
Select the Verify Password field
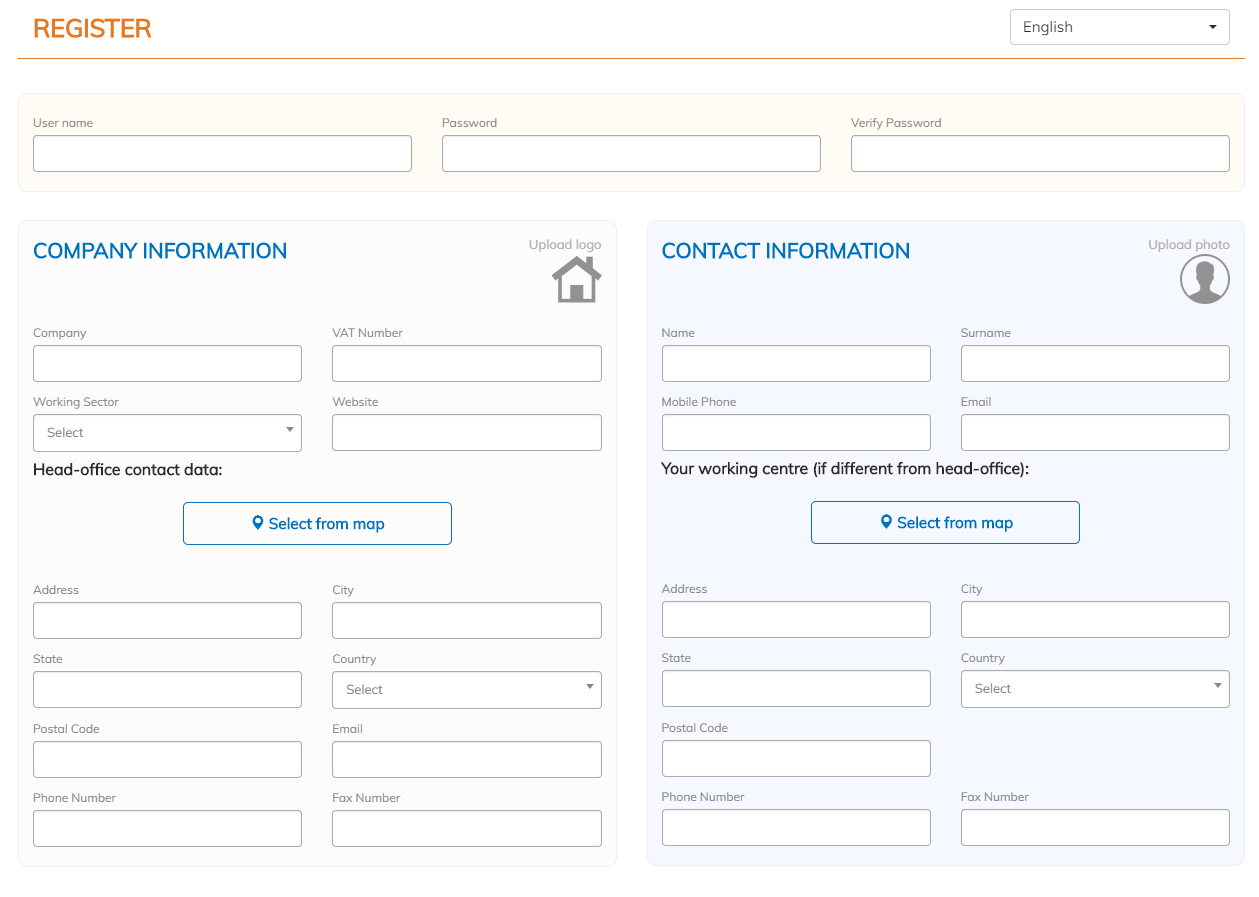point(1039,154)
